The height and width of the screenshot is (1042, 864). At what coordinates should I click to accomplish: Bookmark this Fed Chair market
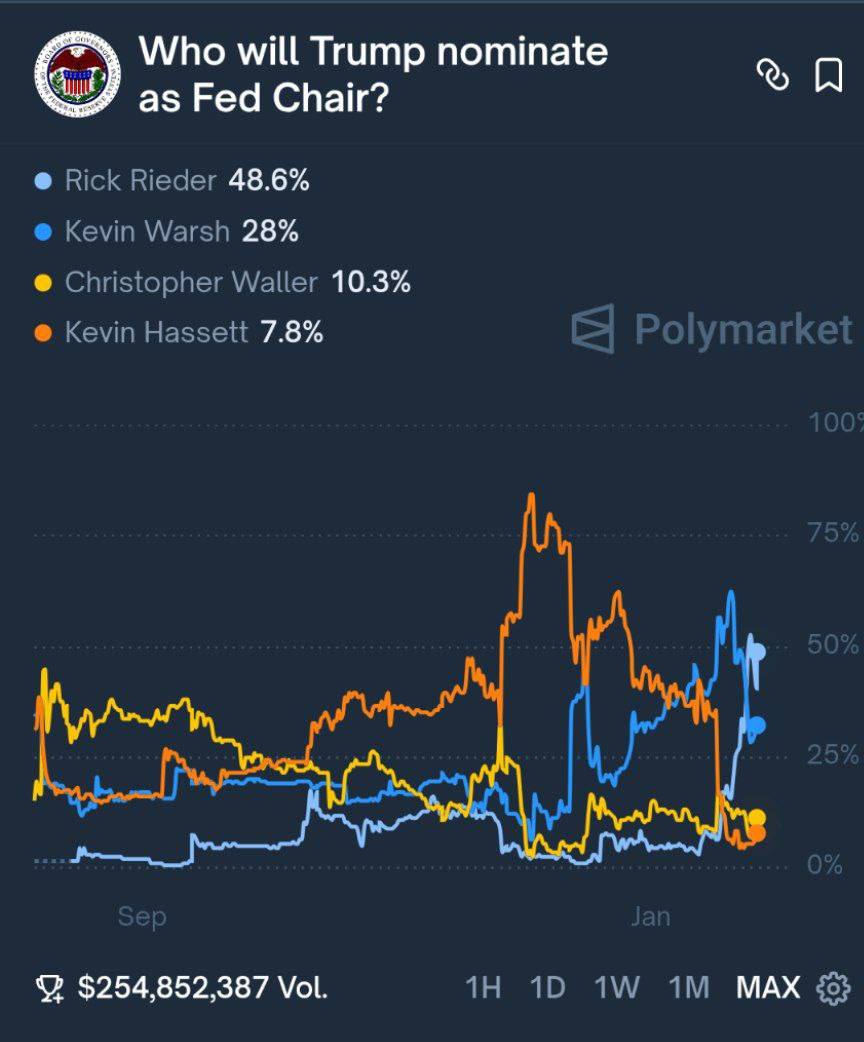click(828, 76)
